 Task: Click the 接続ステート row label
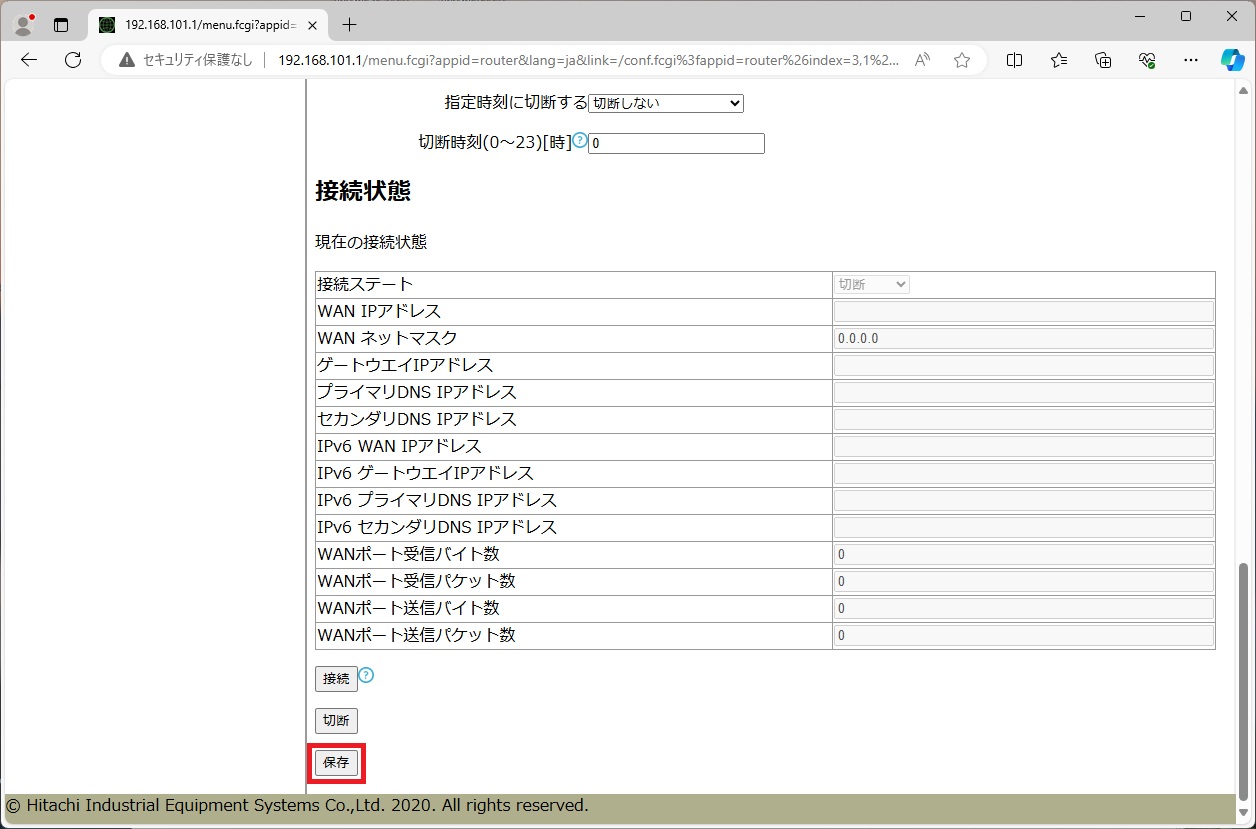tap(365, 285)
